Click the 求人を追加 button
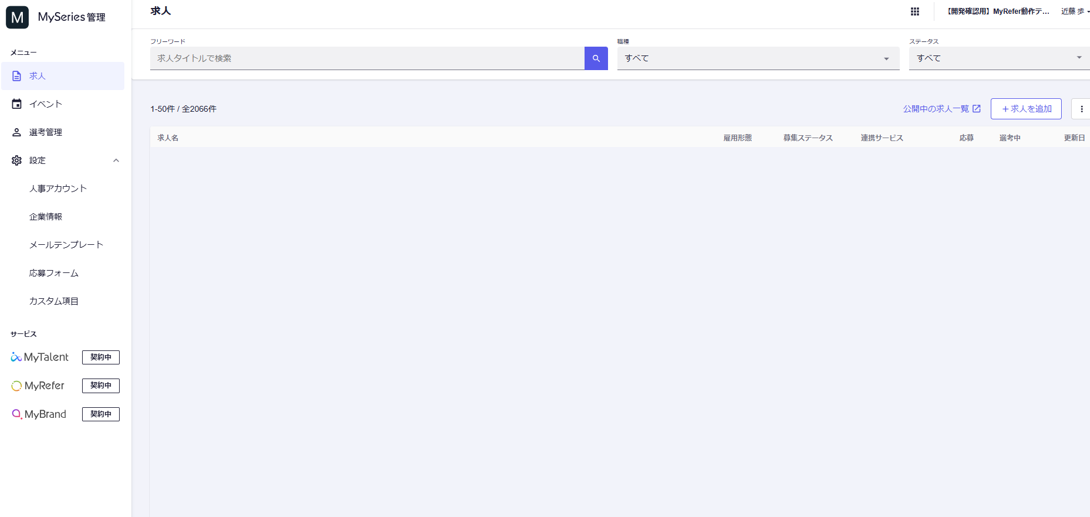 pyautogui.click(x=1026, y=109)
